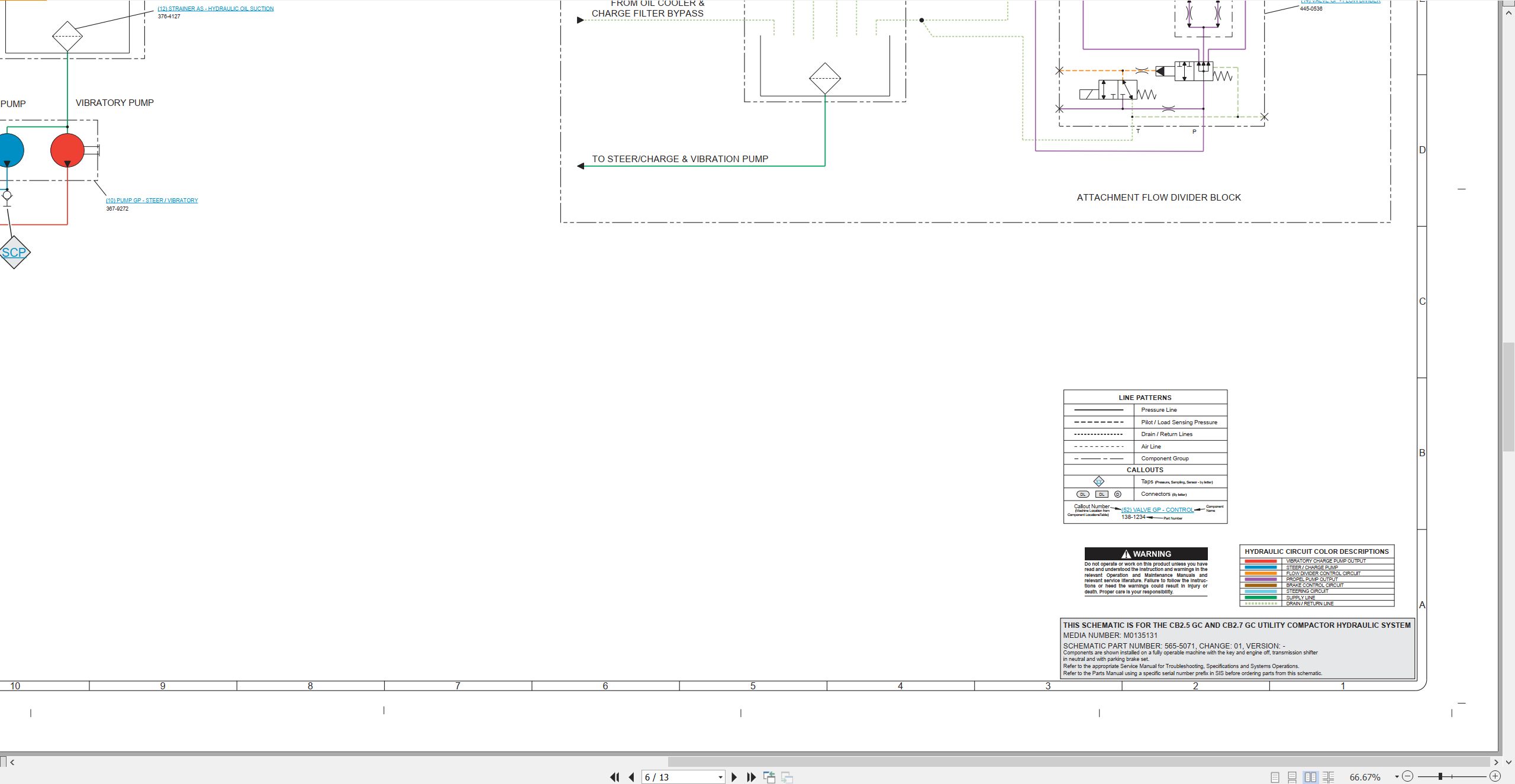
Task: Click the zoom out minus button
Action: [x=1408, y=776]
